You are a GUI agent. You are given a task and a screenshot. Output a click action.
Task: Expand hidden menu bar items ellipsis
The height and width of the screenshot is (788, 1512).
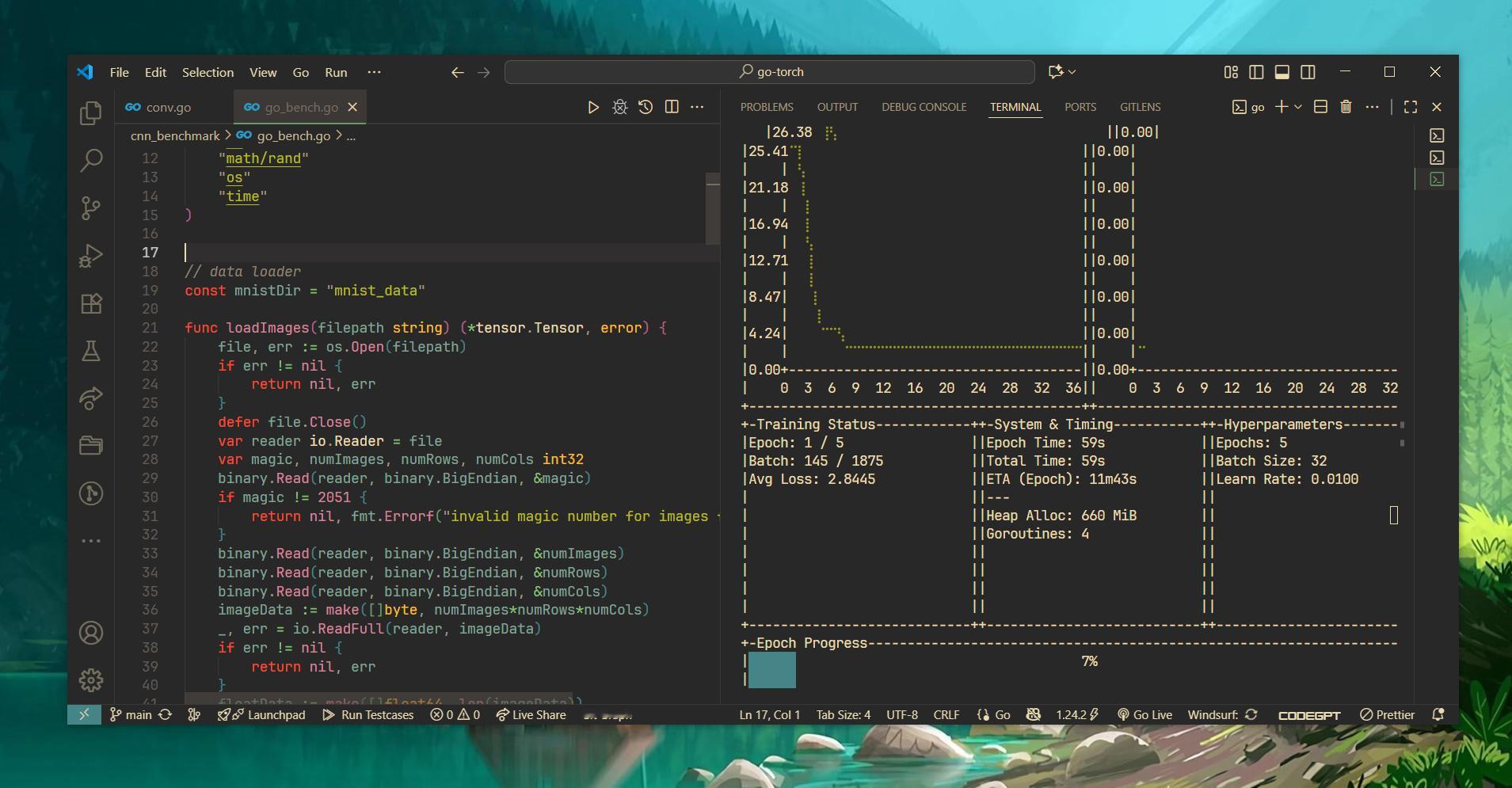pyautogui.click(x=374, y=72)
